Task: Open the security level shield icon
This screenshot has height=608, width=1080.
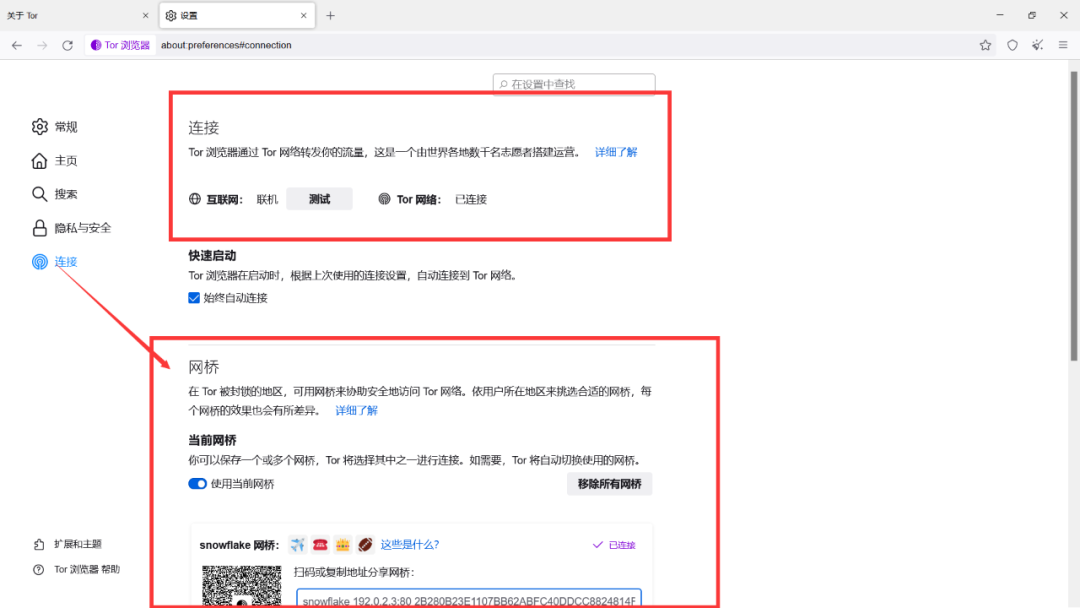Action: [1012, 45]
